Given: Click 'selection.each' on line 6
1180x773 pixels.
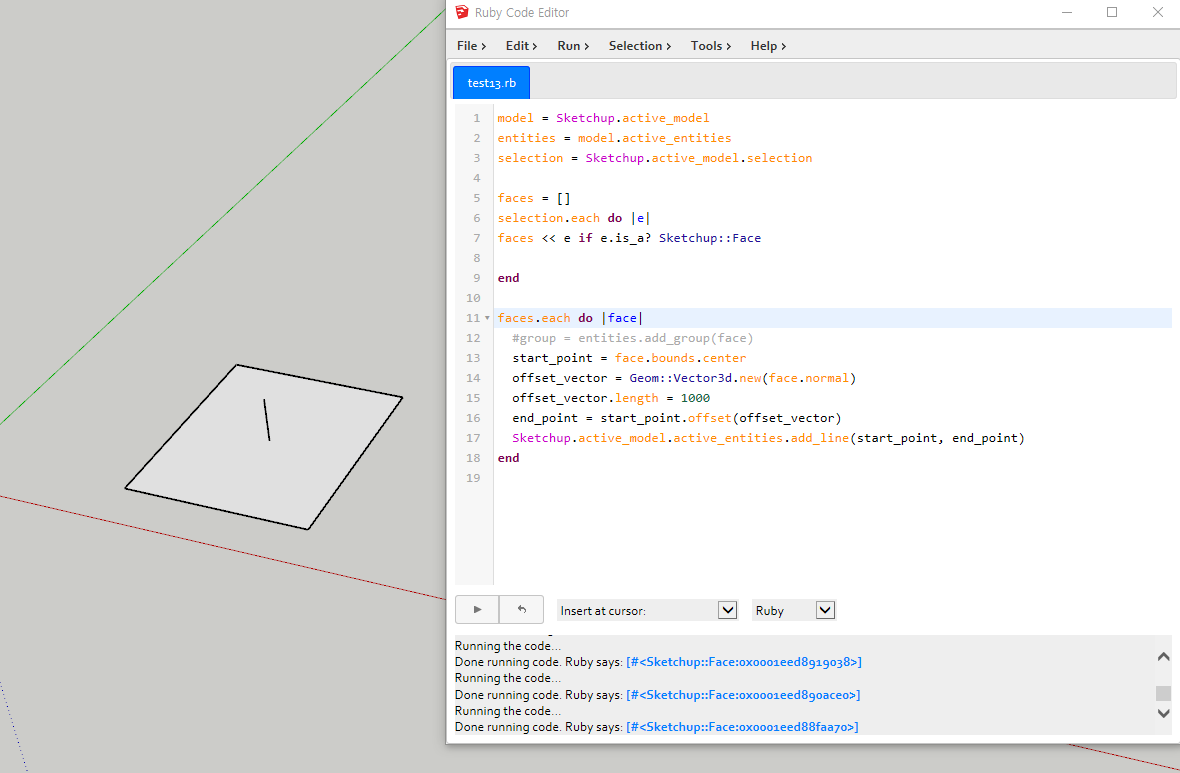Looking at the screenshot, I should tap(549, 218).
